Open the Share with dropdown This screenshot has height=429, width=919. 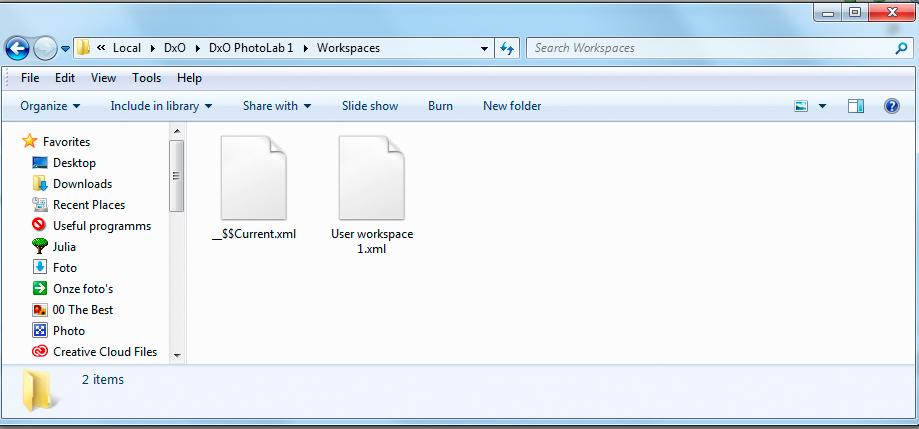click(x=277, y=106)
